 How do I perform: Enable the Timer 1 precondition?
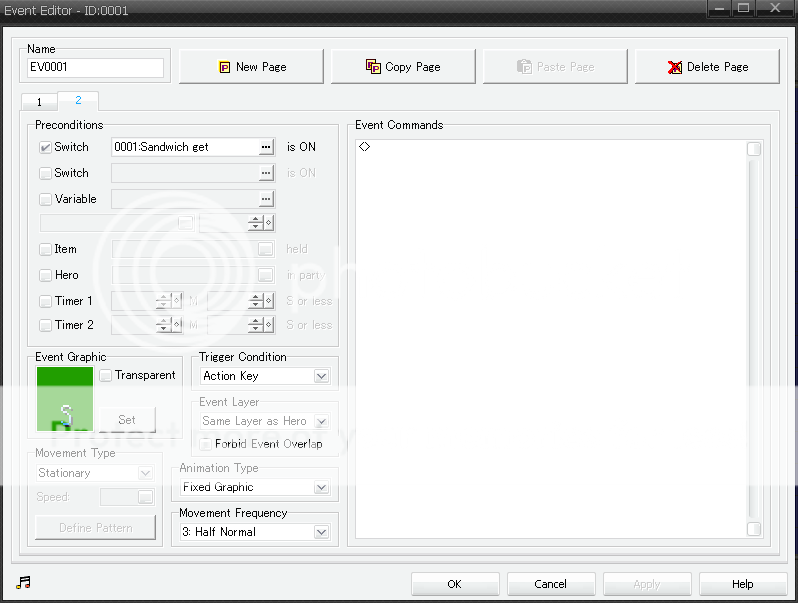pos(45,301)
